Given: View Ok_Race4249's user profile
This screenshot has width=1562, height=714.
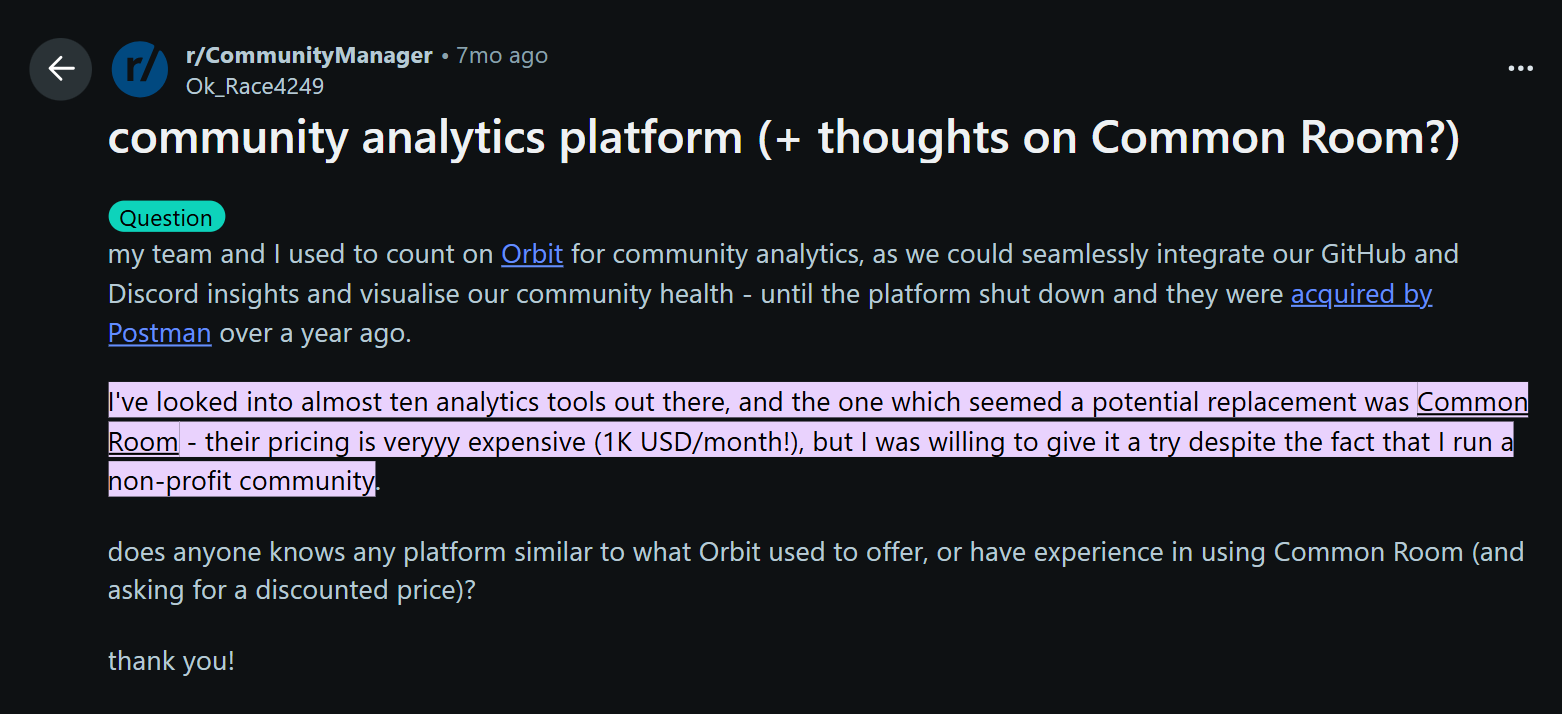Looking at the screenshot, I should (254, 86).
